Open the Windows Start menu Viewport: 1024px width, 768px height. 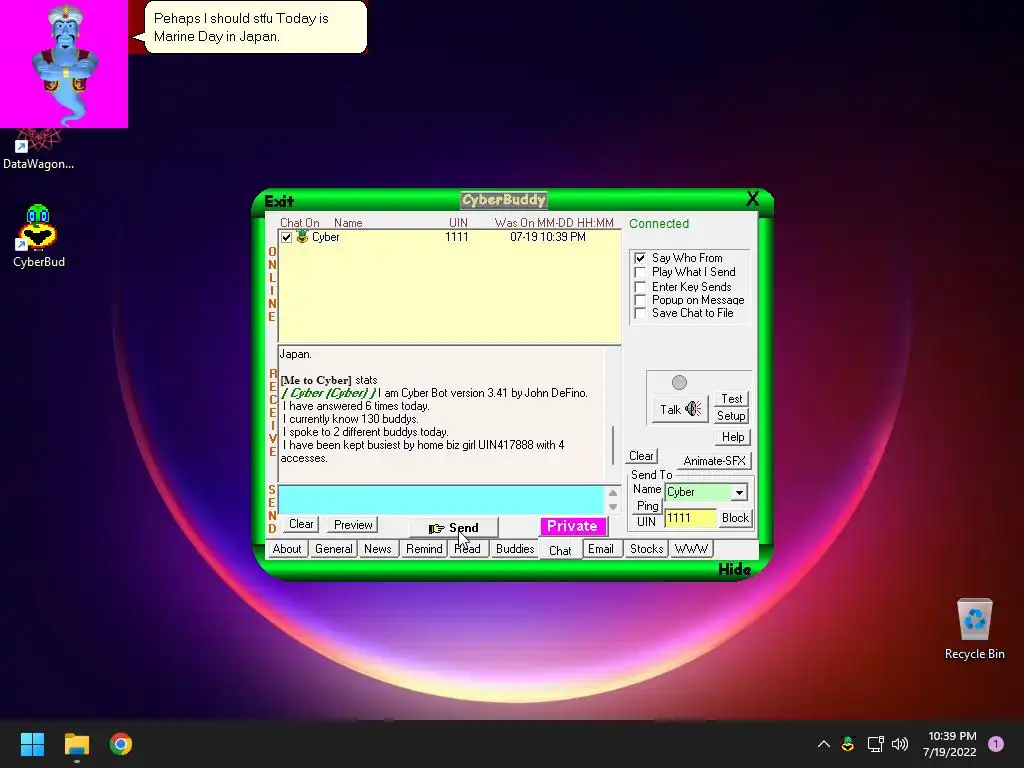pos(32,744)
